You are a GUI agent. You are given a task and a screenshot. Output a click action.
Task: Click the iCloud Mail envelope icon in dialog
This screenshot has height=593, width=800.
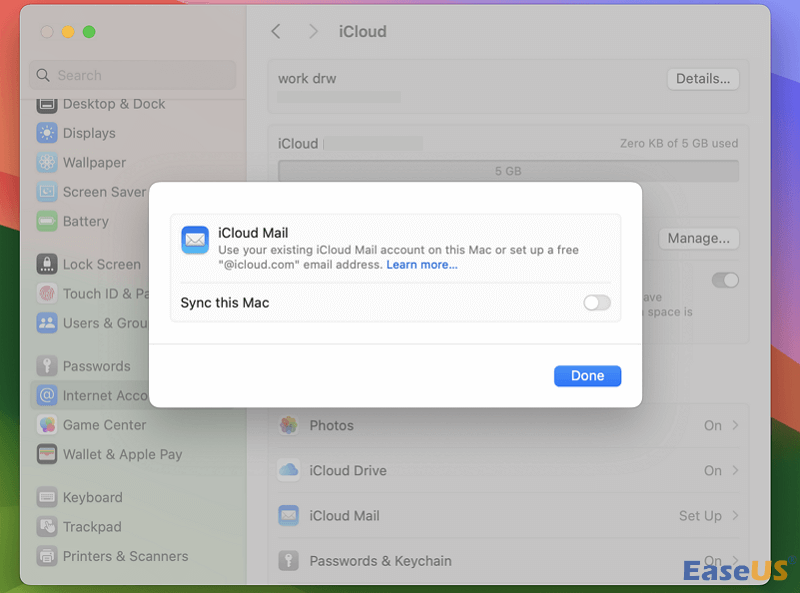(195, 240)
